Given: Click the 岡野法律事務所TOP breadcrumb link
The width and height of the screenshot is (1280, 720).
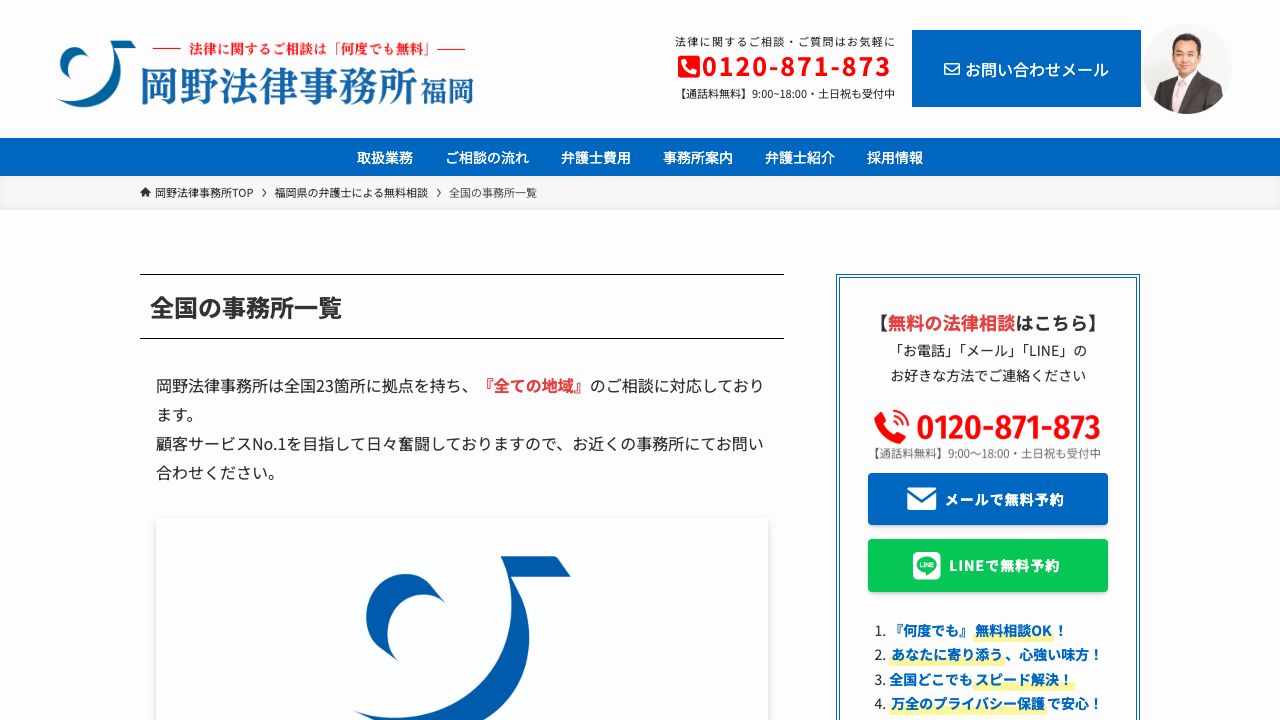Looking at the screenshot, I should click(201, 192).
